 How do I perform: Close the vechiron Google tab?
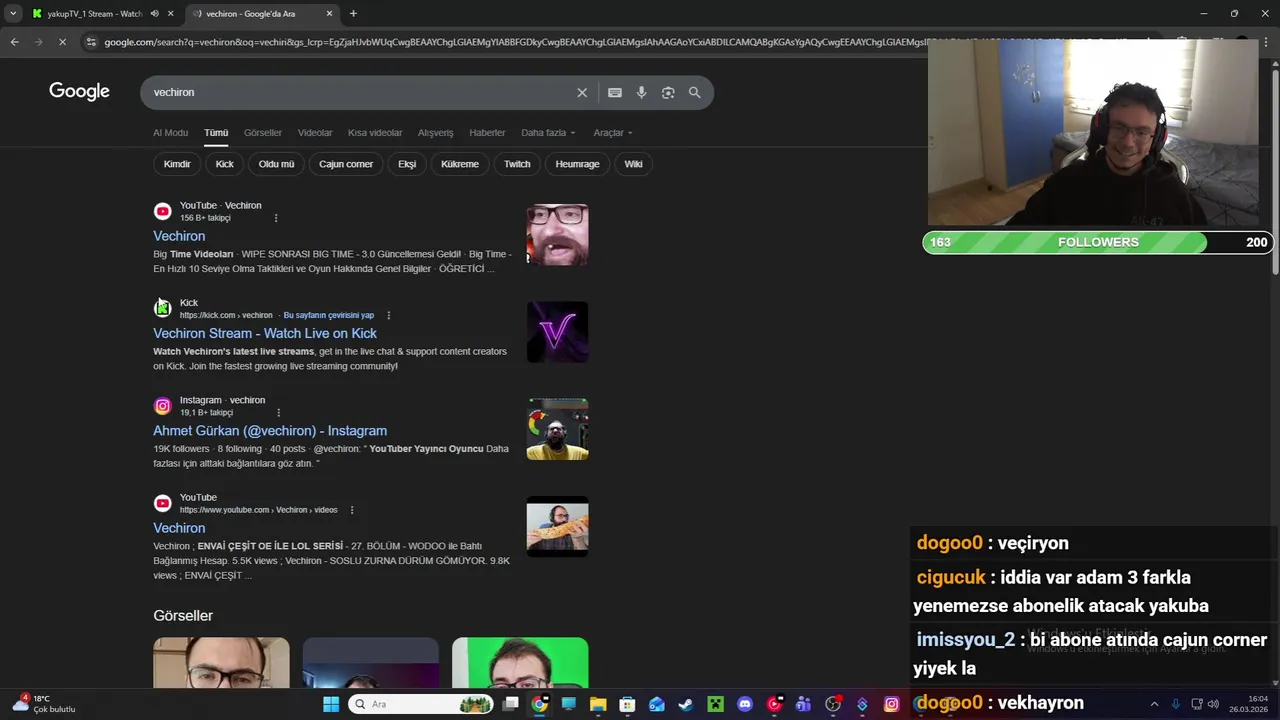(x=330, y=14)
